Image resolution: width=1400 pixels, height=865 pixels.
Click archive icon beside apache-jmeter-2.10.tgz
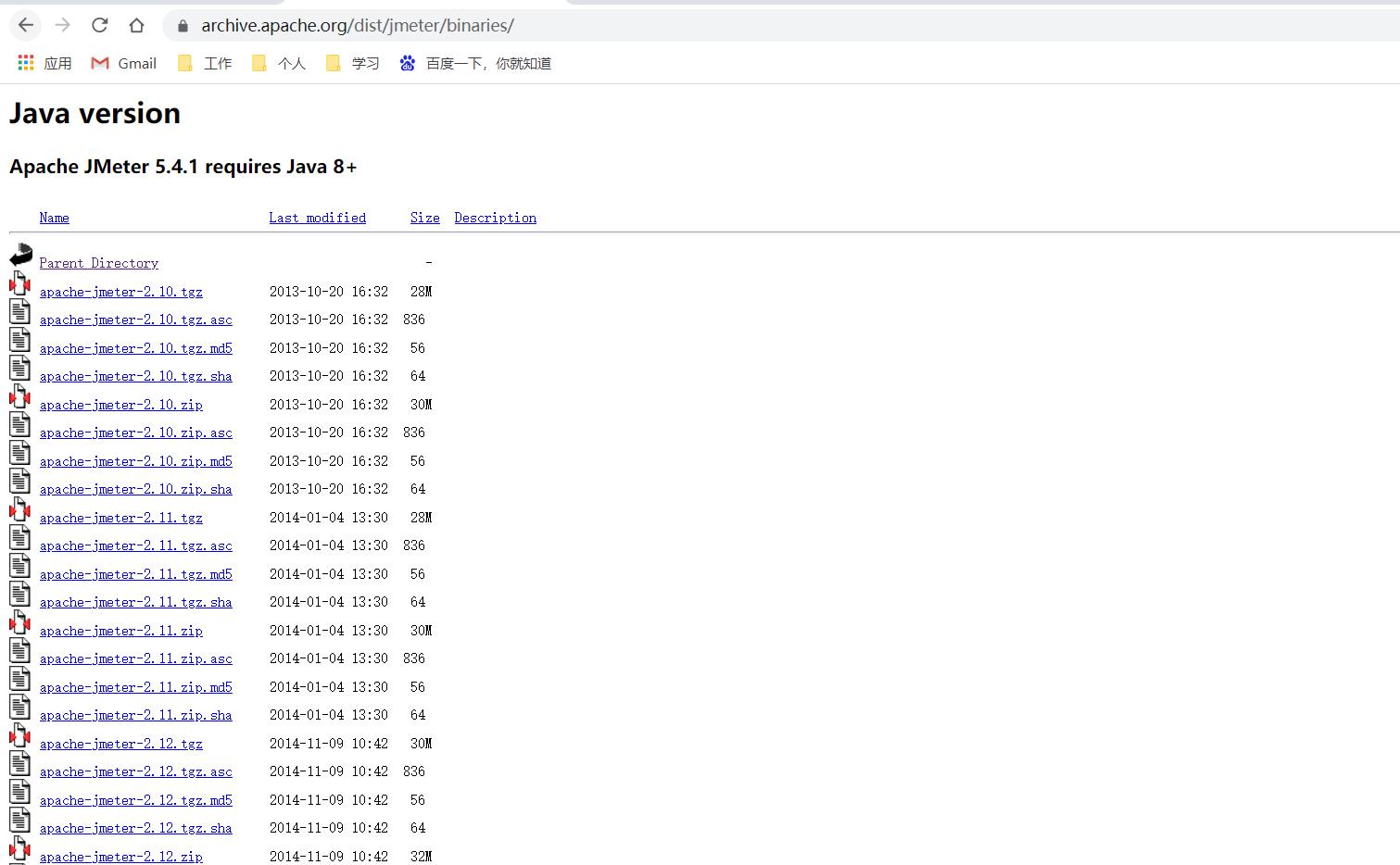click(19, 283)
